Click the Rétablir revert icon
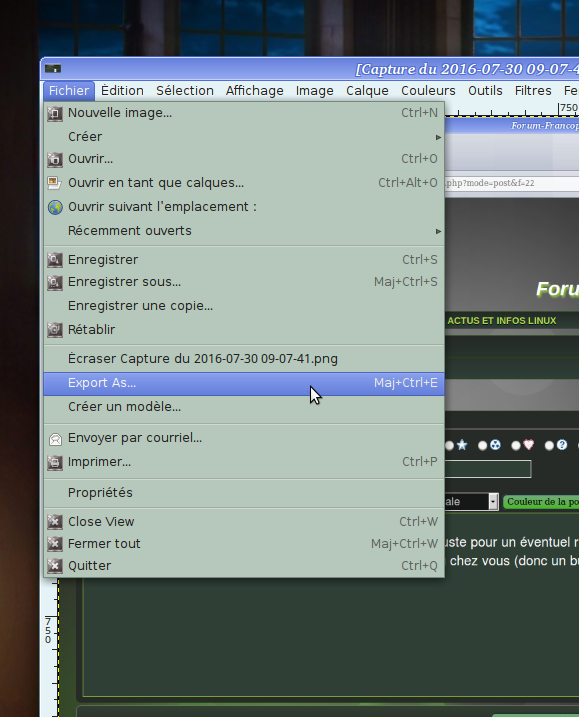Viewport: 579px width, 717px height. coord(55,330)
